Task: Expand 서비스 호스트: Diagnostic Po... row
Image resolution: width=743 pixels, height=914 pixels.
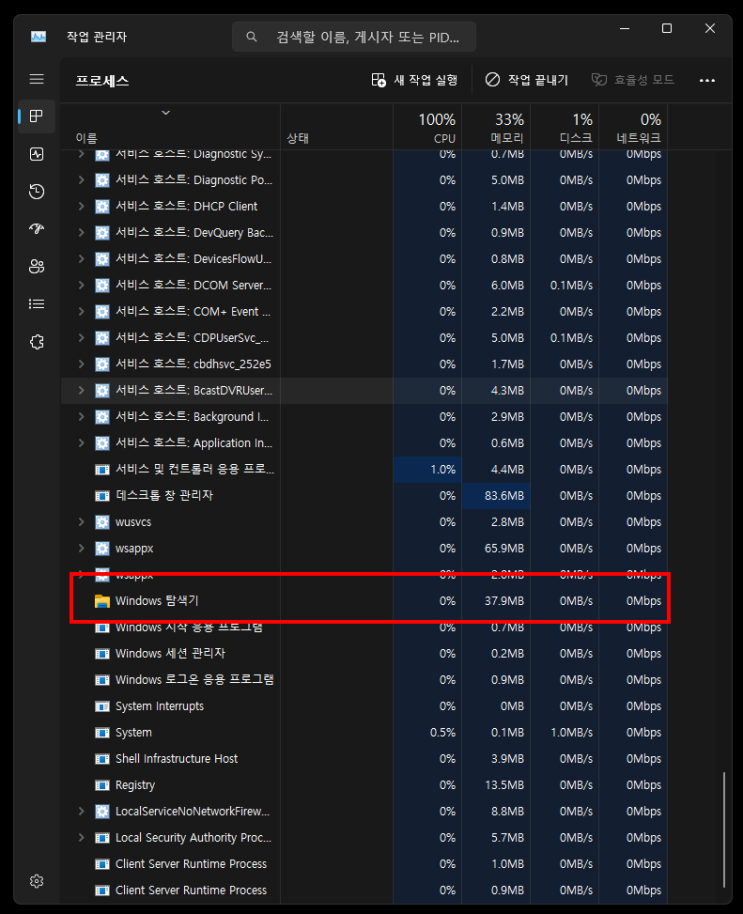Action: click(81, 180)
